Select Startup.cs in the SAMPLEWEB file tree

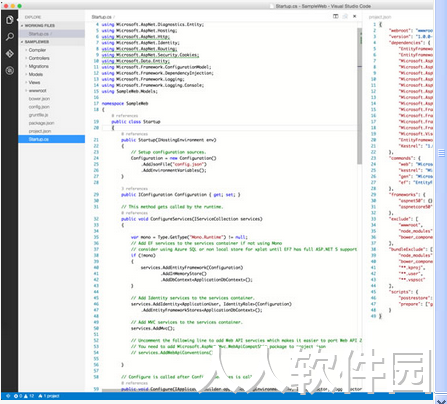(51, 139)
